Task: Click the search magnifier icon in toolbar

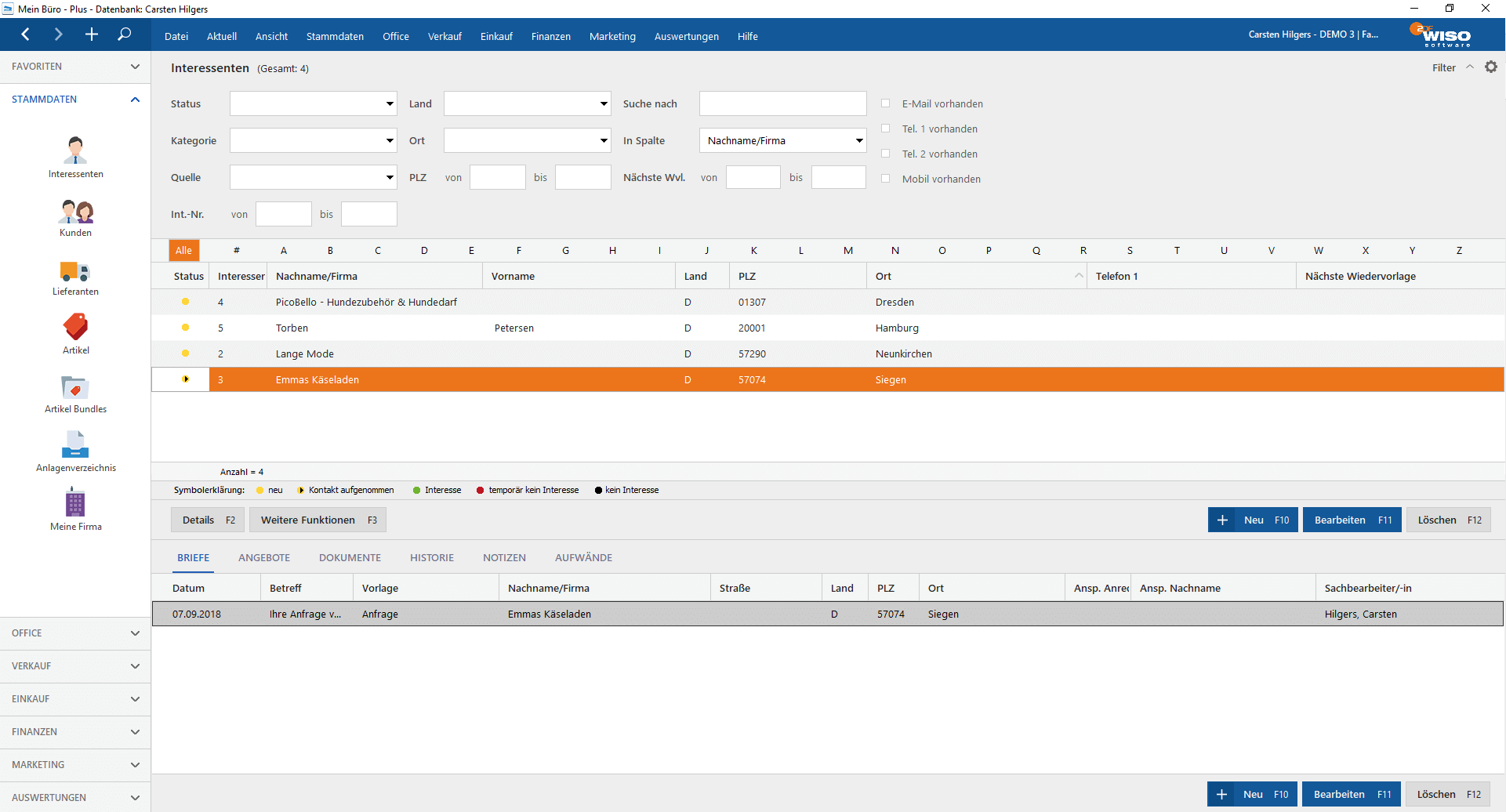Action: [124, 34]
